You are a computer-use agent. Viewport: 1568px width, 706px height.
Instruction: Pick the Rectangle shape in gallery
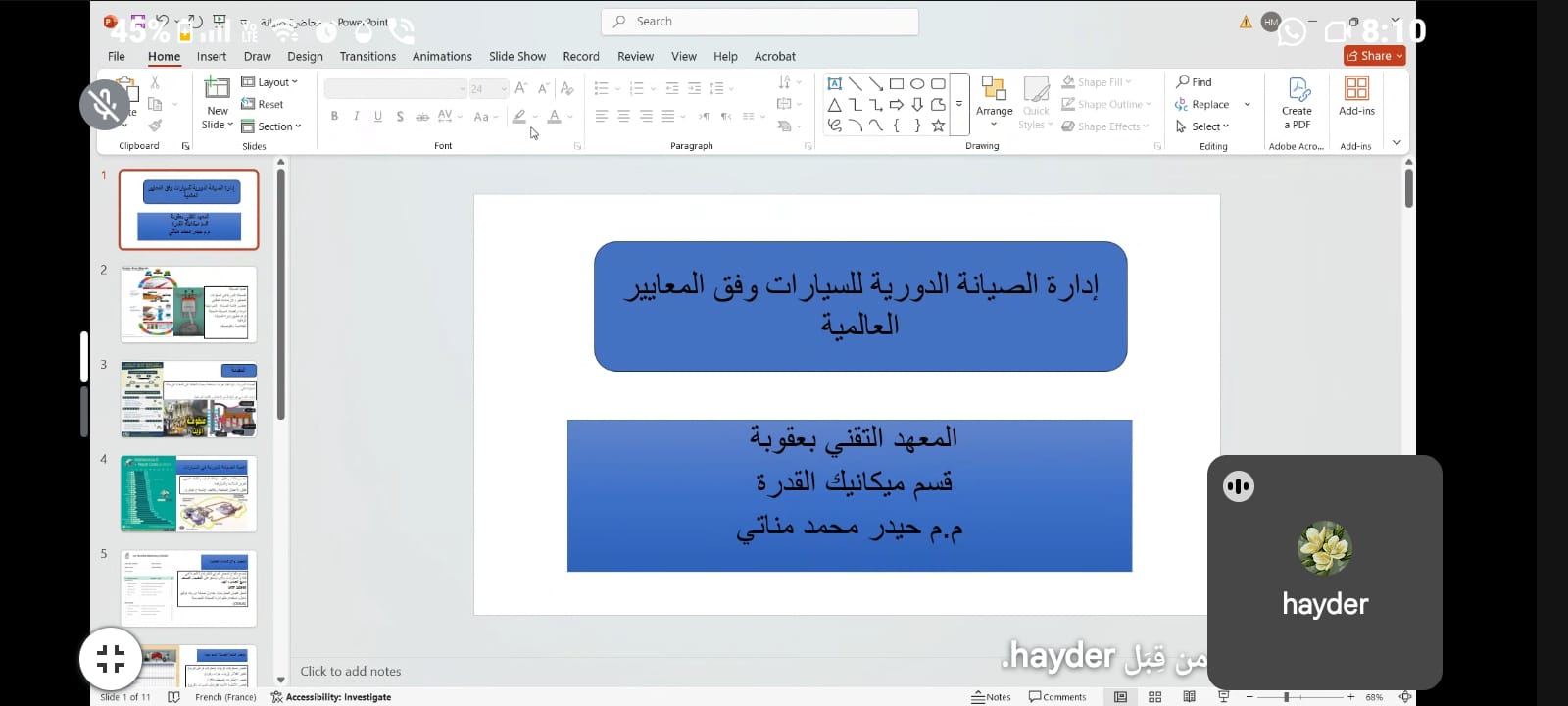(896, 84)
